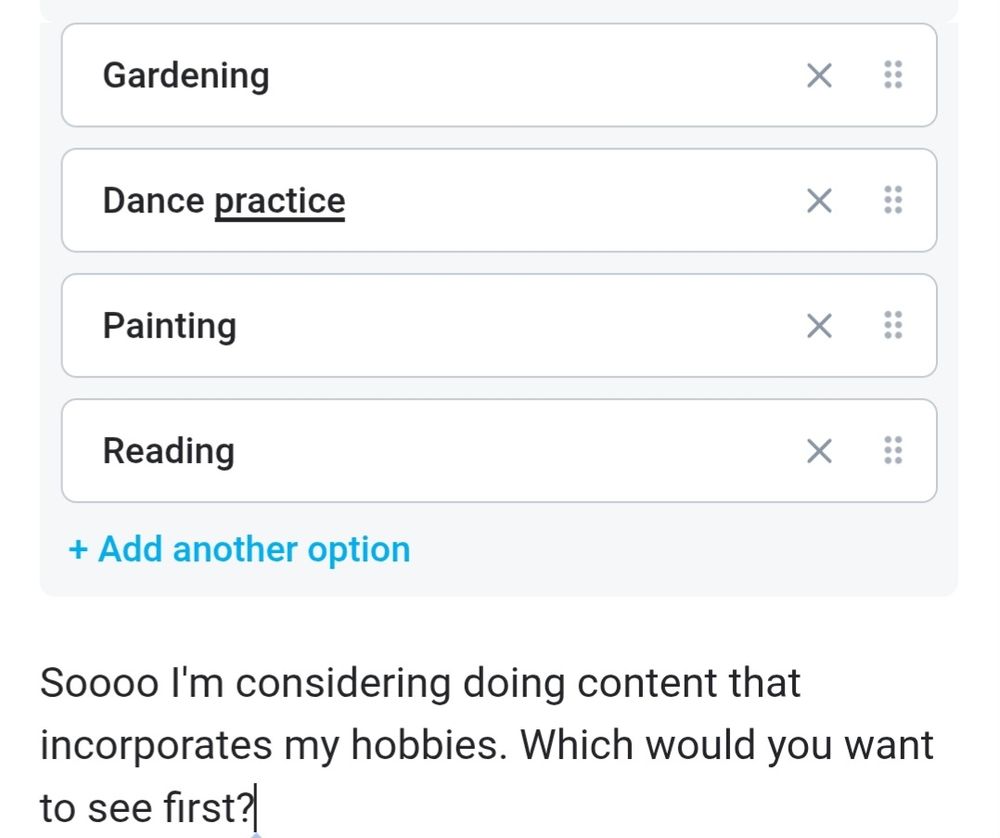Click the drag handle next to Reading

[x=893, y=450]
